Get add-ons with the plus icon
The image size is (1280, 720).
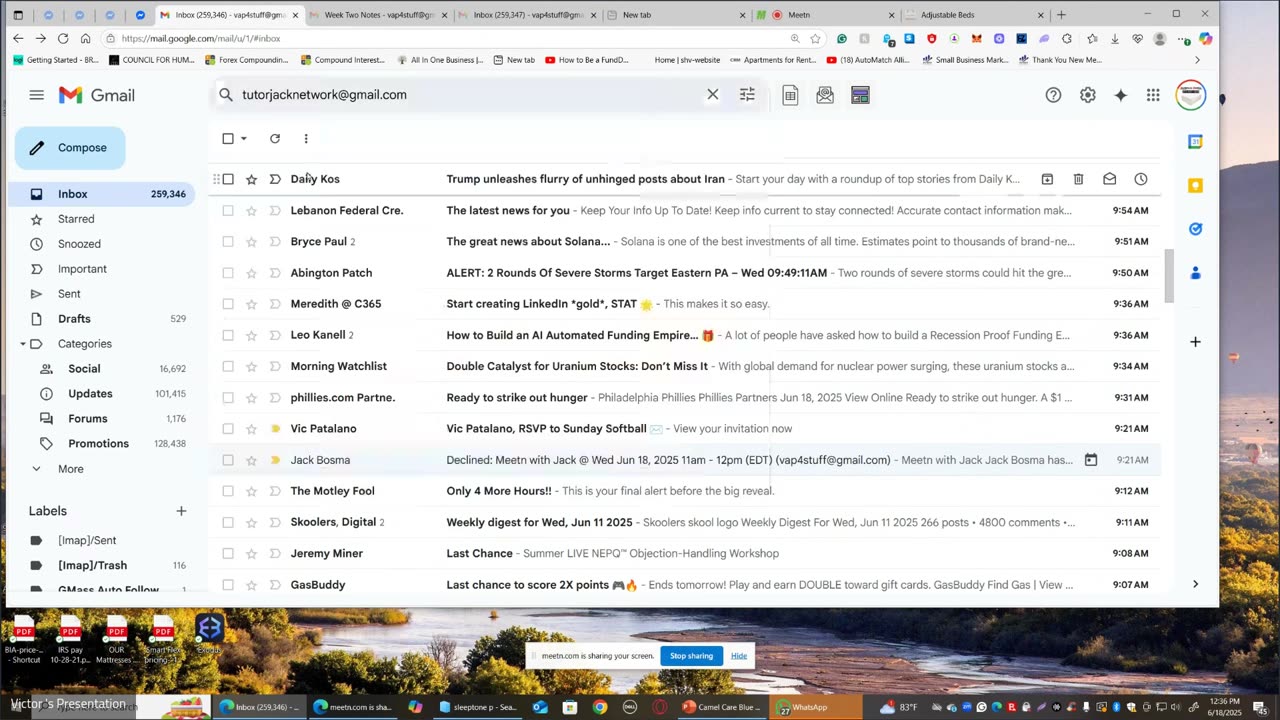1195,342
